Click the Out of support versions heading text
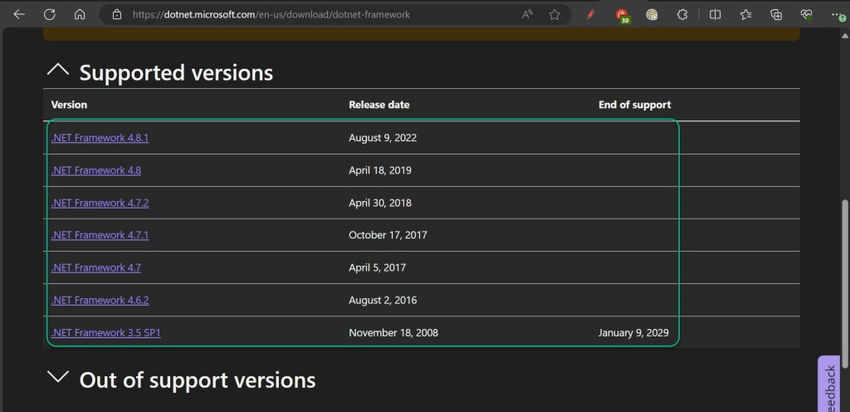The height and width of the screenshot is (412, 850). point(197,380)
